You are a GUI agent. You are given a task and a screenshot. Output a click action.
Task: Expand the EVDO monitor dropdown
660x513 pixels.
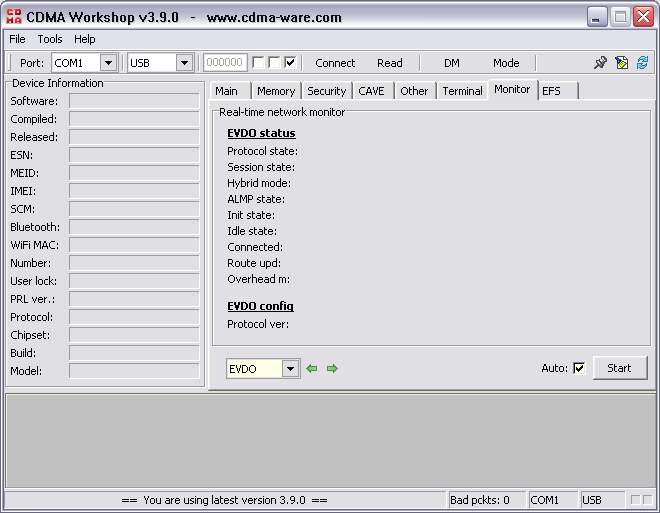(290, 369)
